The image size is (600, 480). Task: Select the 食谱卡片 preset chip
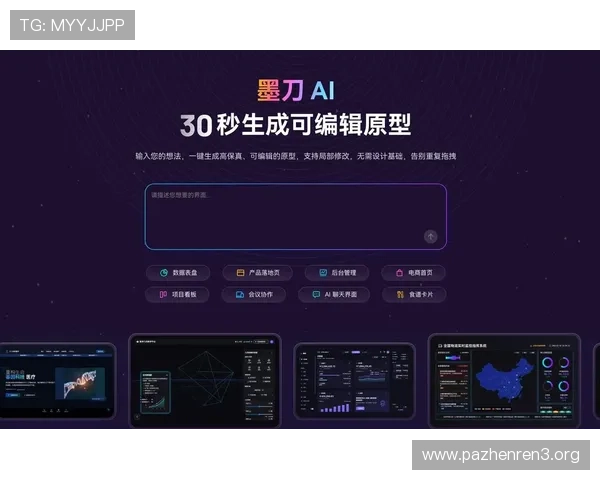[x=414, y=294]
